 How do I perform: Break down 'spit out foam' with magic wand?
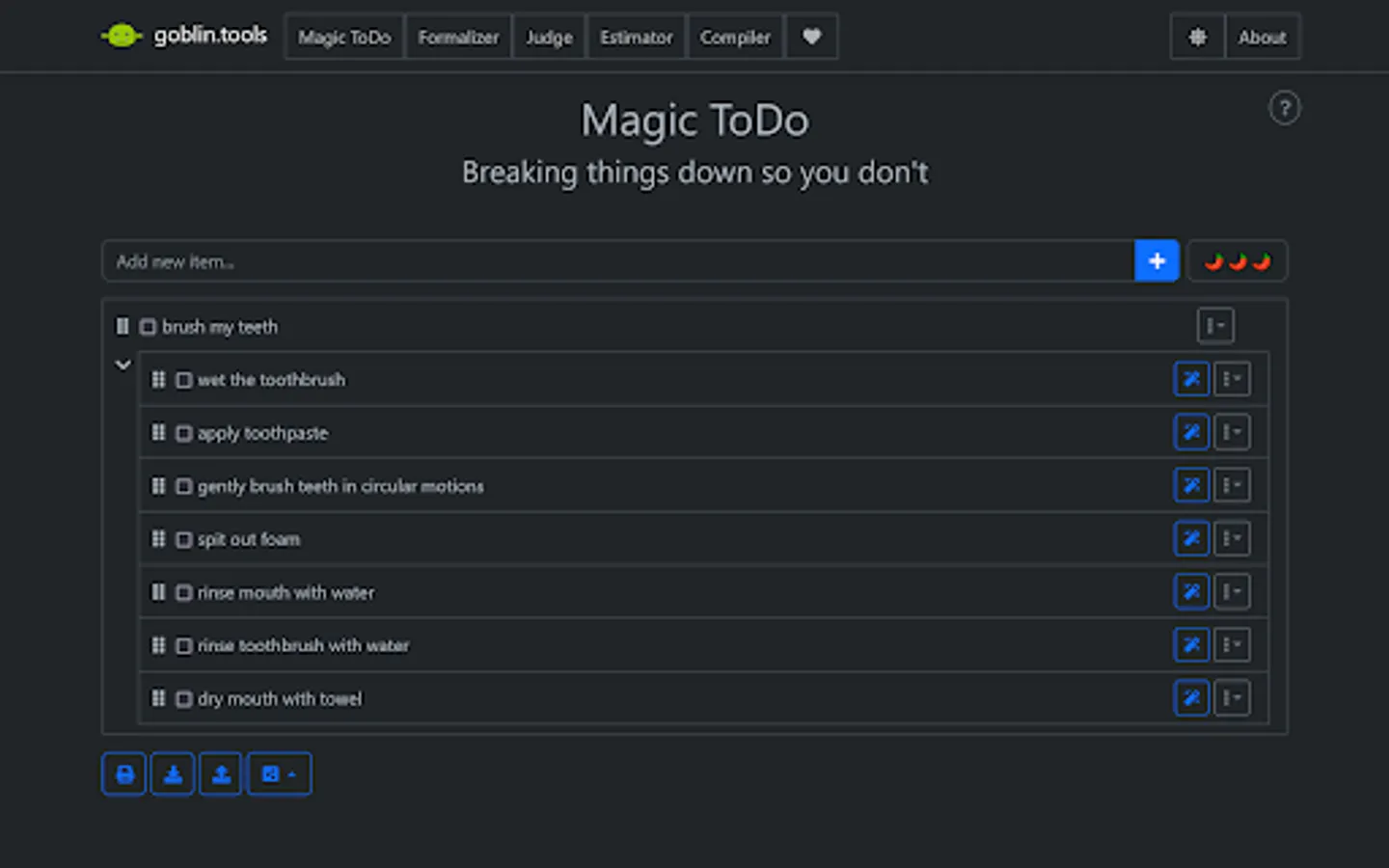1191,538
